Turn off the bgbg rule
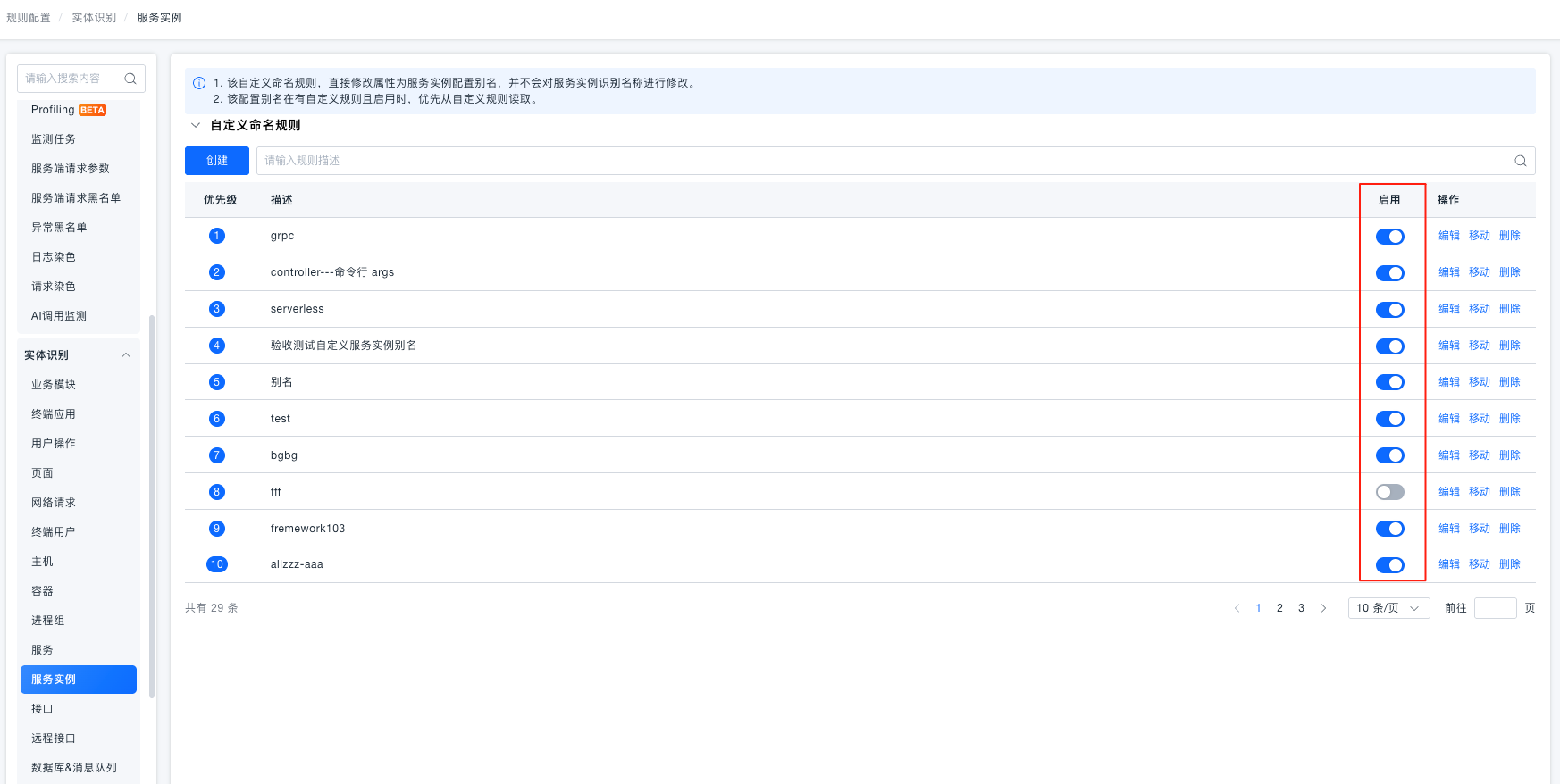 coord(1389,455)
